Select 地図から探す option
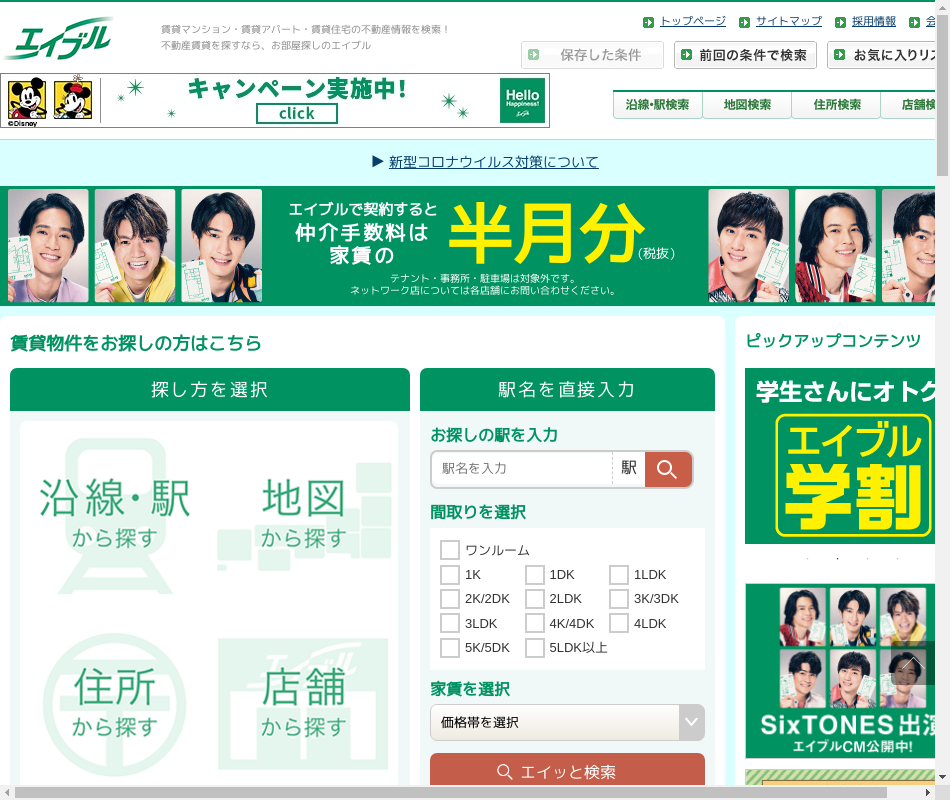 tap(304, 515)
